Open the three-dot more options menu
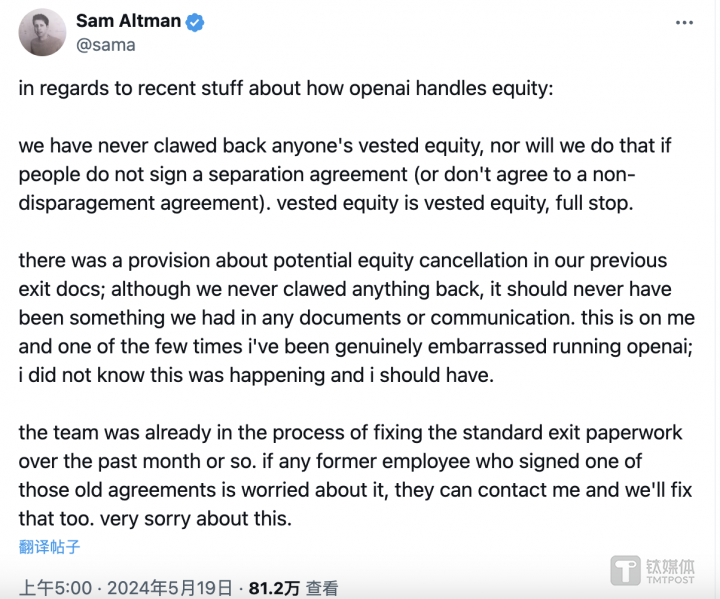Screen dimensions: 720x599 (x=684, y=21)
